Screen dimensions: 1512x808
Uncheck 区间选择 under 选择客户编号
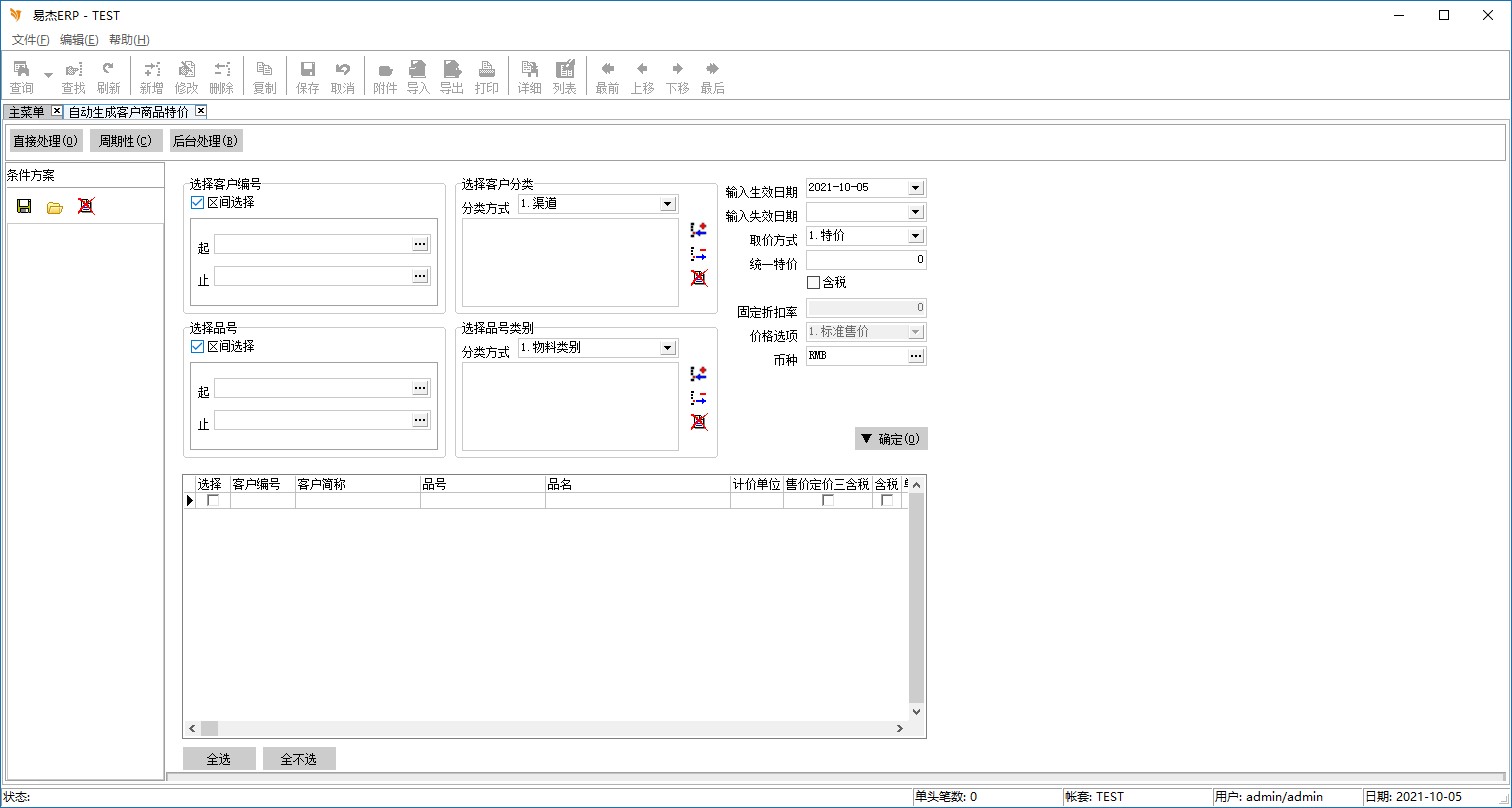click(x=198, y=202)
